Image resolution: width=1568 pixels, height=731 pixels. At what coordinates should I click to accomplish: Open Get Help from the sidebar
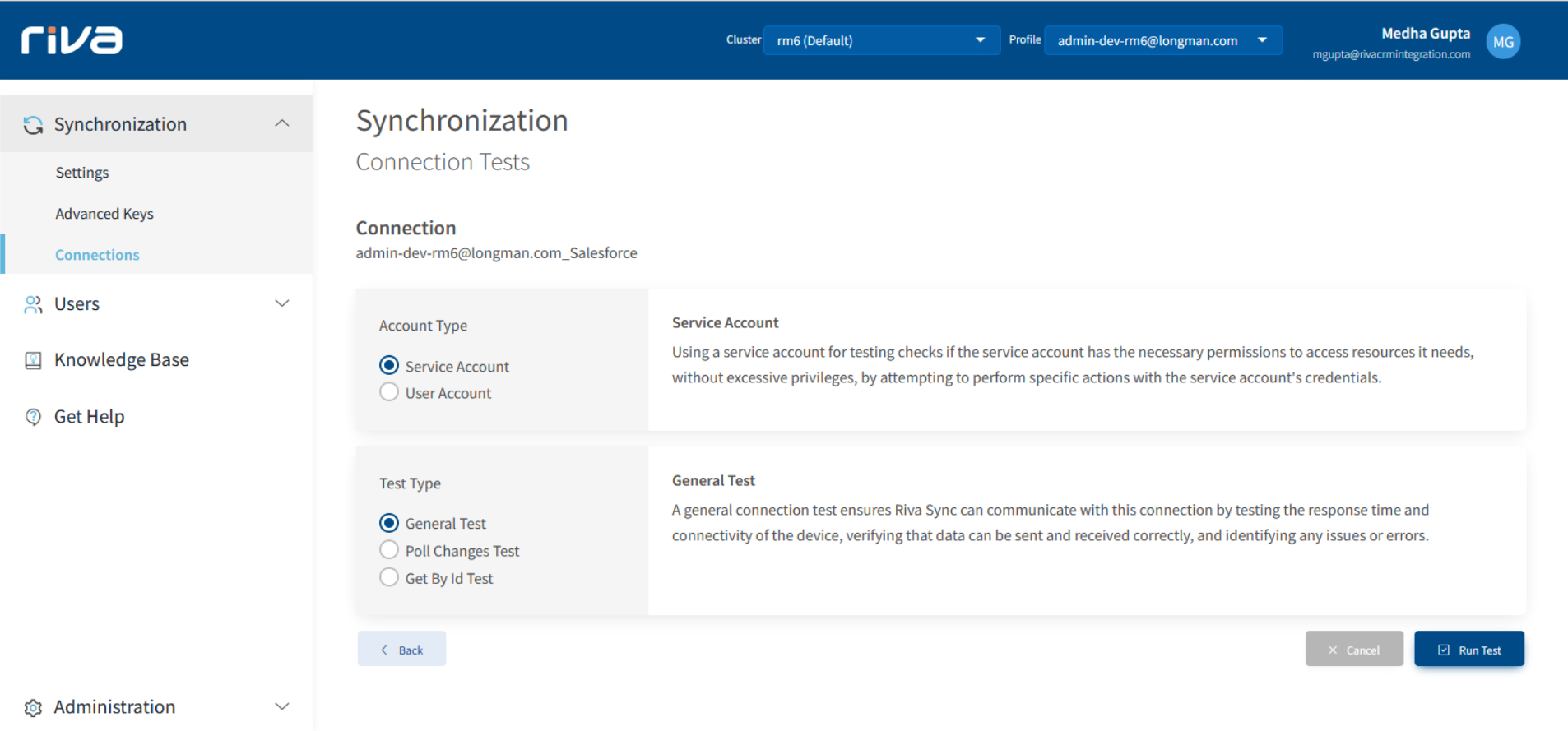pyautogui.click(x=89, y=417)
